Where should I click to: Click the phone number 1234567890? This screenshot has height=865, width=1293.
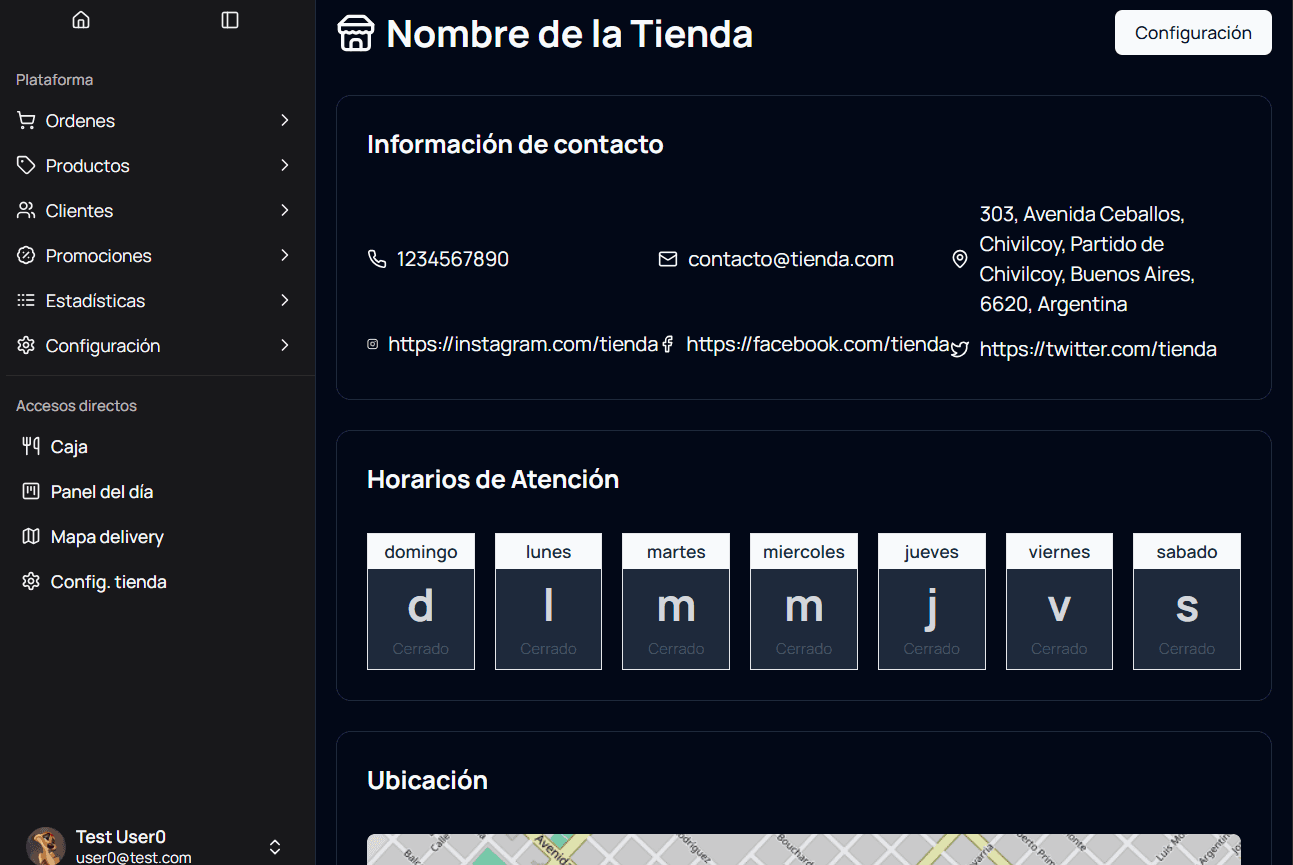coord(453,259)
